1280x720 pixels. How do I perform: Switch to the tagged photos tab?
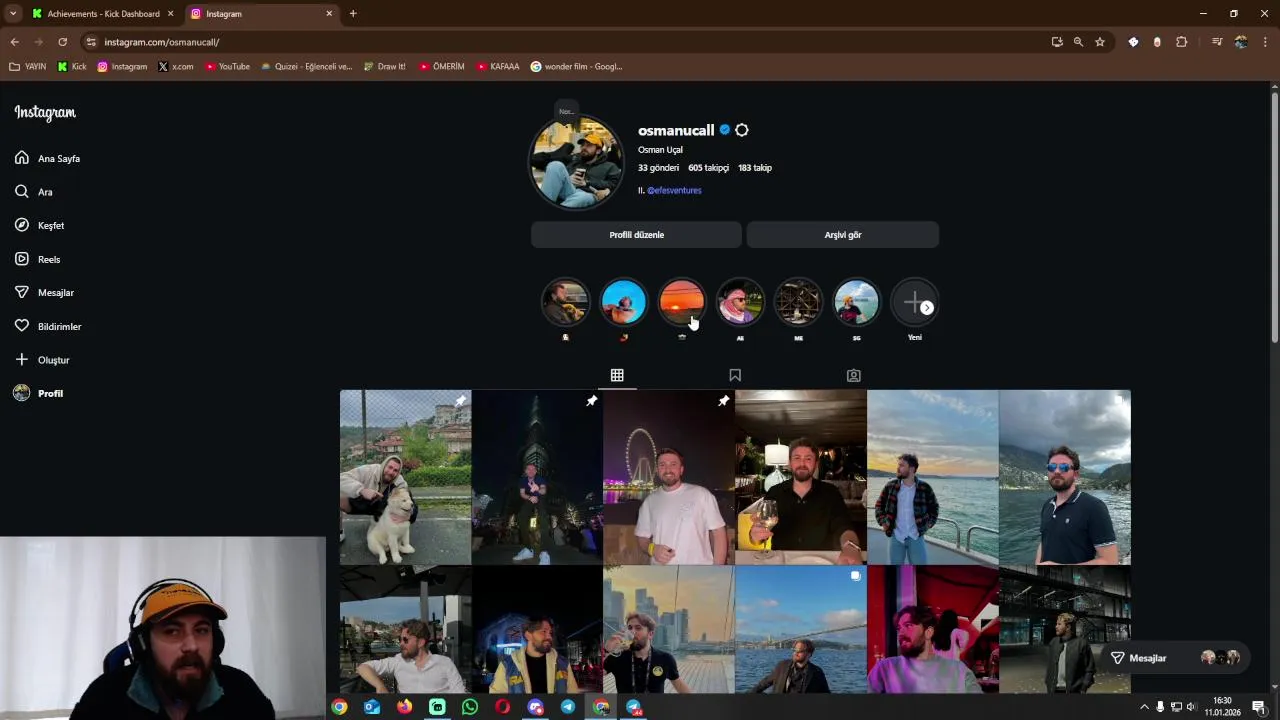pyautogui.click(x=853, y=375)
